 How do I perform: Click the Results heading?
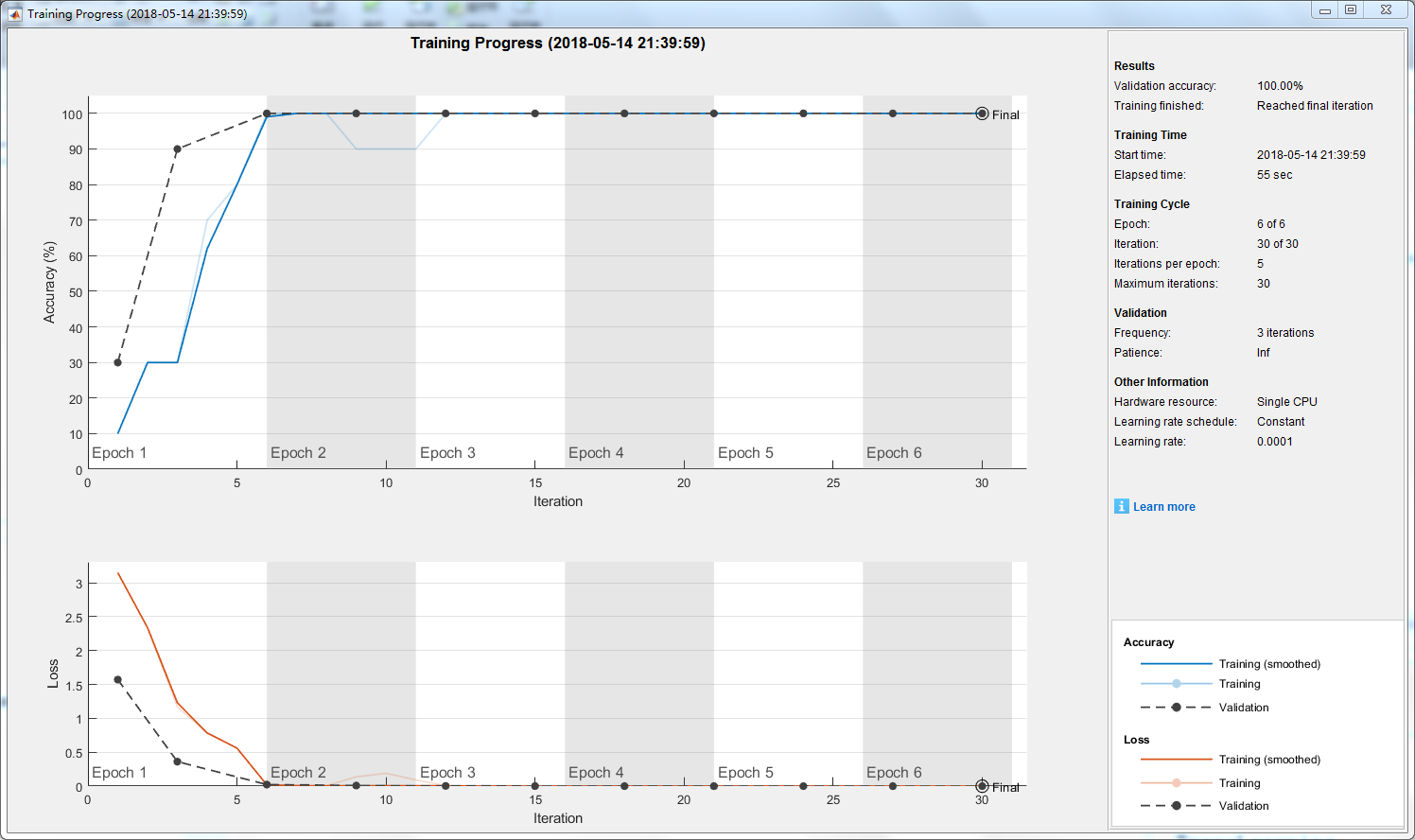(1134, 66)
